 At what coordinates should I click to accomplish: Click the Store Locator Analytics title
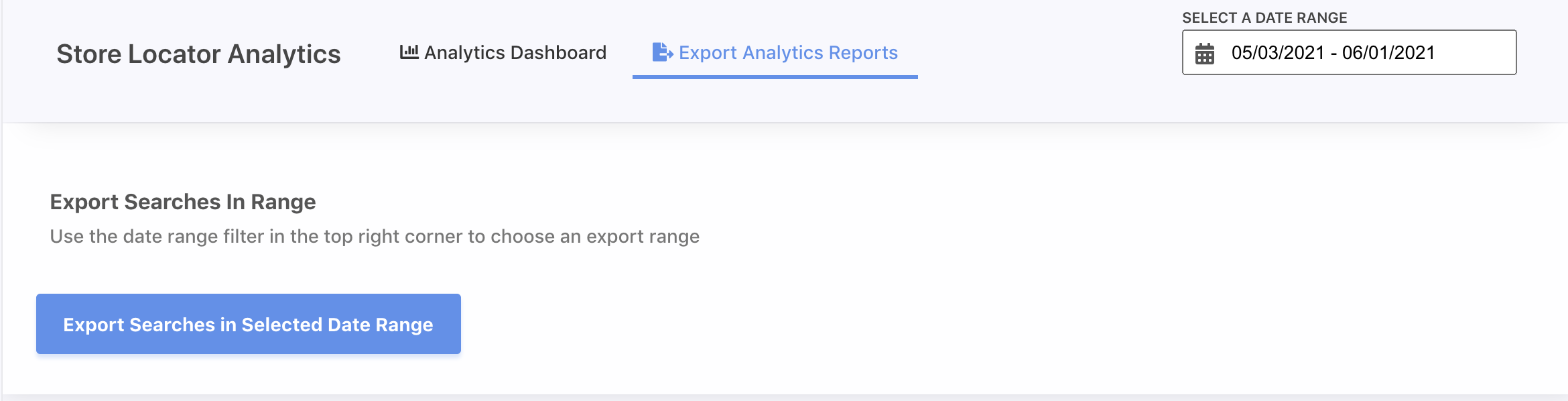[198, 54]
